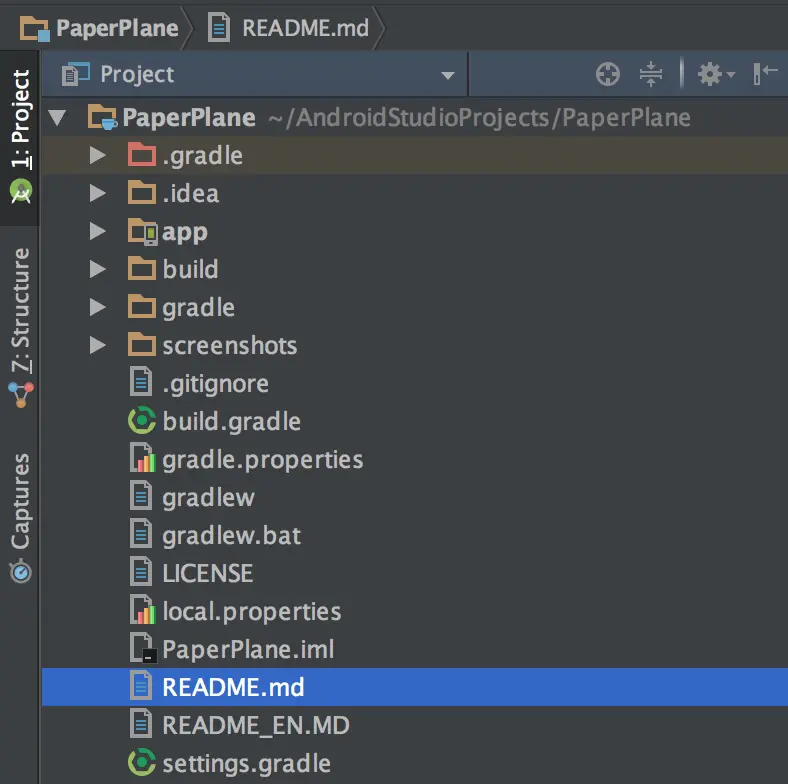Click the build.gradle green Gradle icon
The width and height of the screenshot is (788, 784).
pos(142,421)
